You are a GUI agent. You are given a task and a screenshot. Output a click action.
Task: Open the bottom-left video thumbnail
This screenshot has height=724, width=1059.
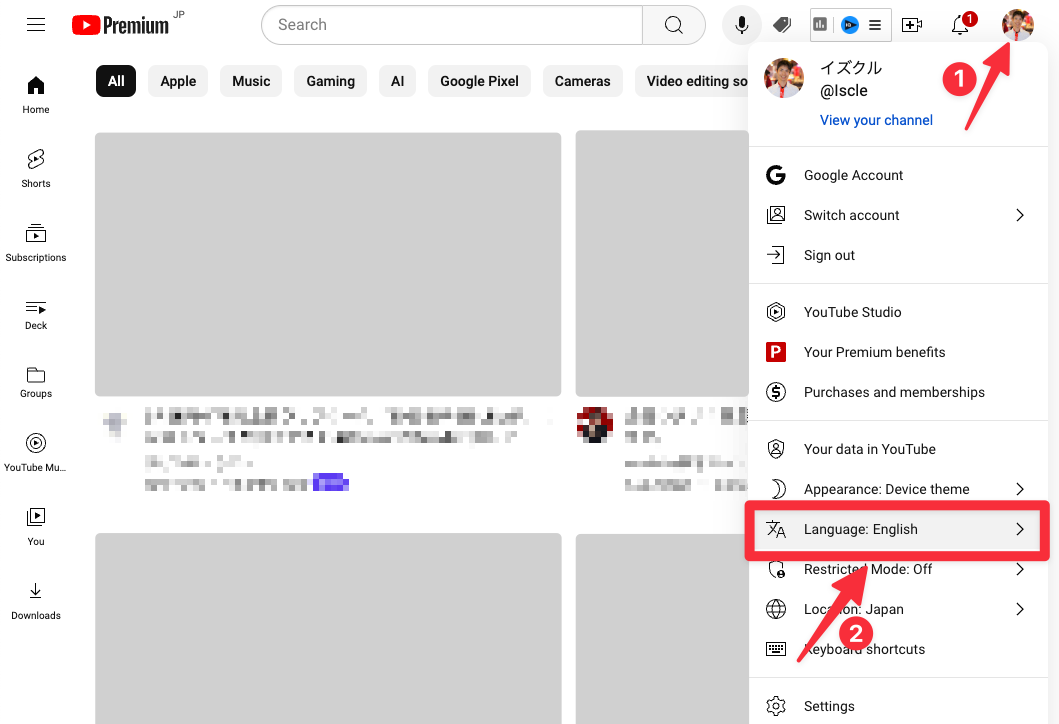[328, 628]
